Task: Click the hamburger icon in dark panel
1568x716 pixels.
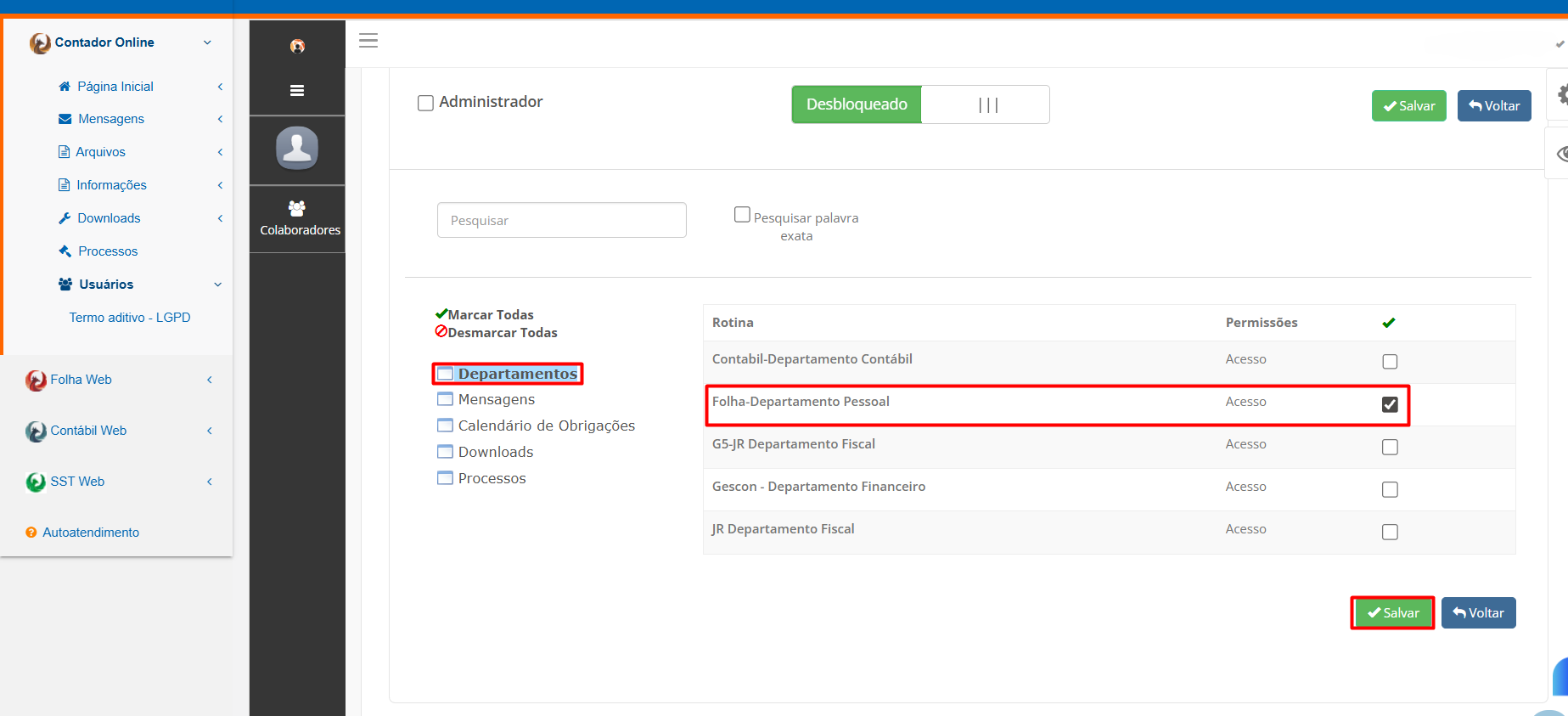Action: 297,90
